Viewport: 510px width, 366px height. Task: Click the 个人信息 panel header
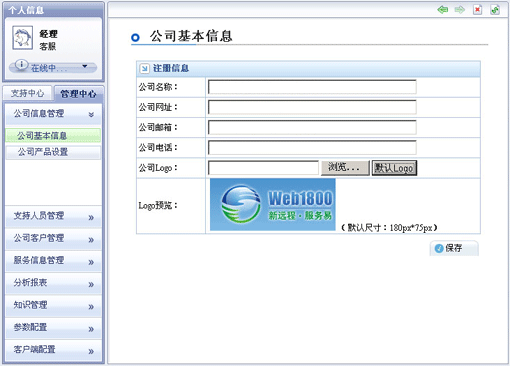click(53, 10)
